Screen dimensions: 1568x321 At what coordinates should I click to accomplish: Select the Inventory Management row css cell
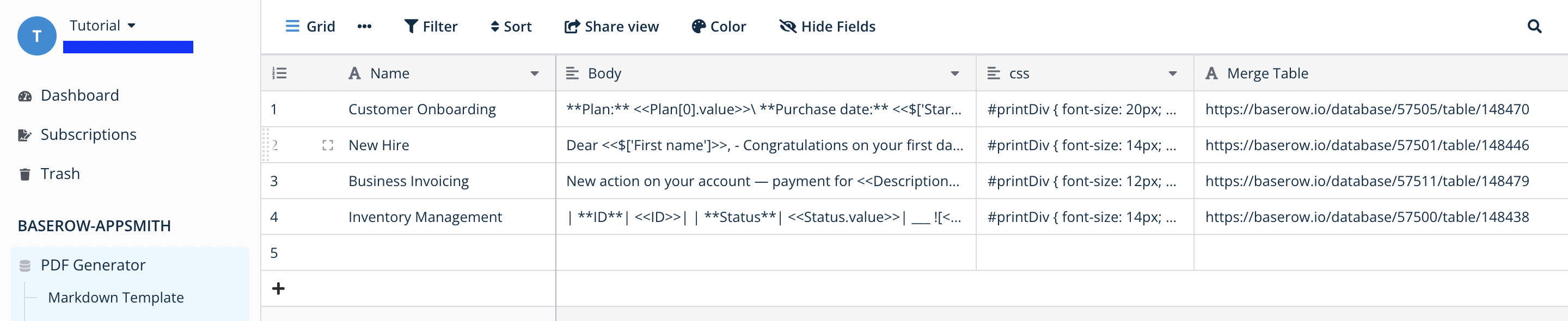[1085, 217]
